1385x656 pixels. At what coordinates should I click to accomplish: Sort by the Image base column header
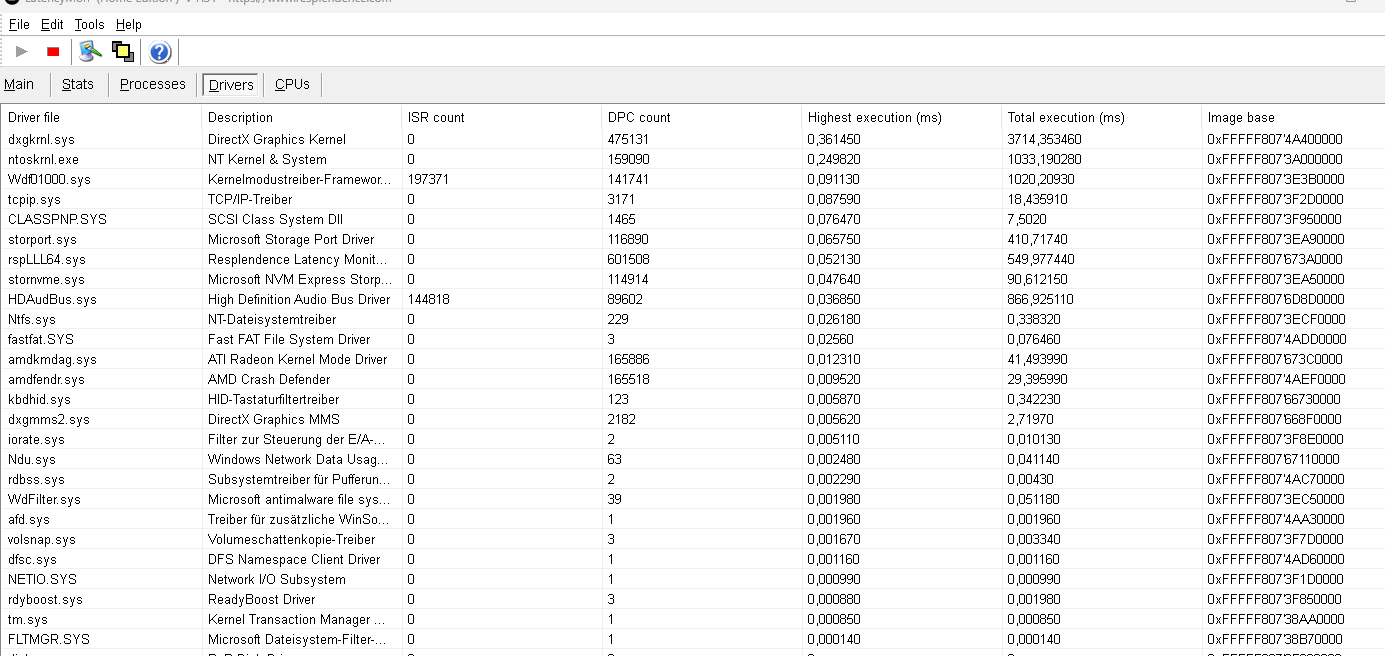pos(1293,117)
